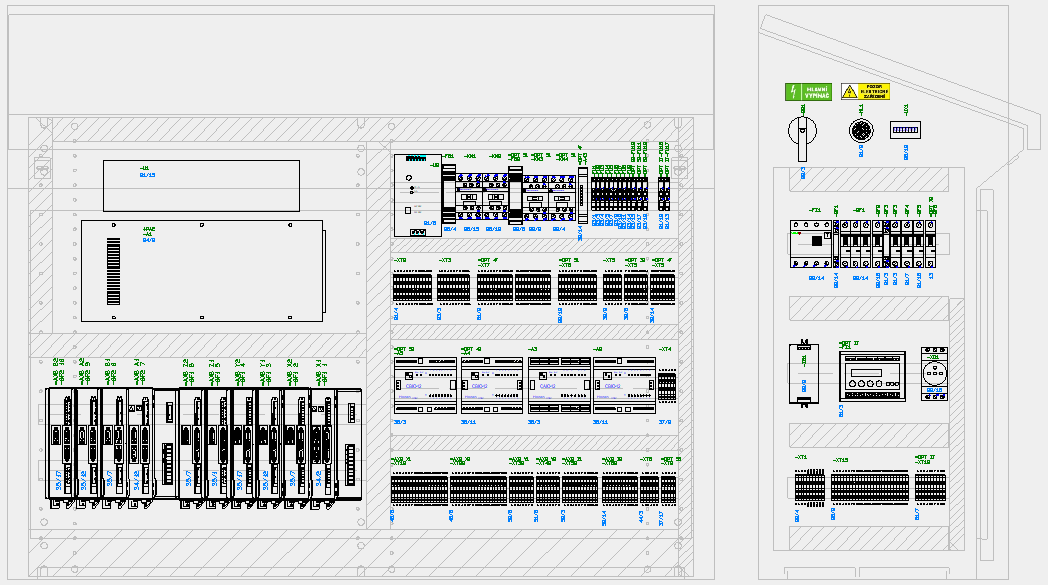The height and width of the screenshot is (585, 1048).
Task: Click the yellow electrical warning label
Action: pyautogui.click(x=865, y=92)
